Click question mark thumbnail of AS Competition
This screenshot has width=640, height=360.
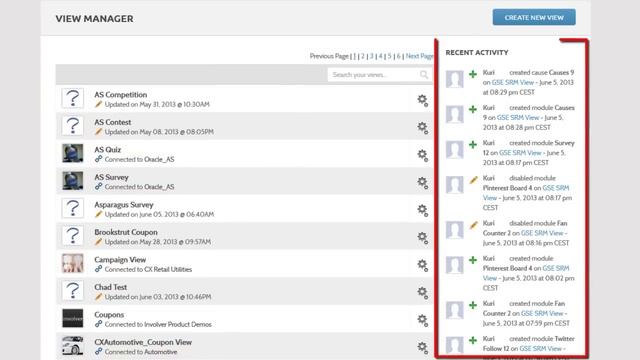pos(73,98)
